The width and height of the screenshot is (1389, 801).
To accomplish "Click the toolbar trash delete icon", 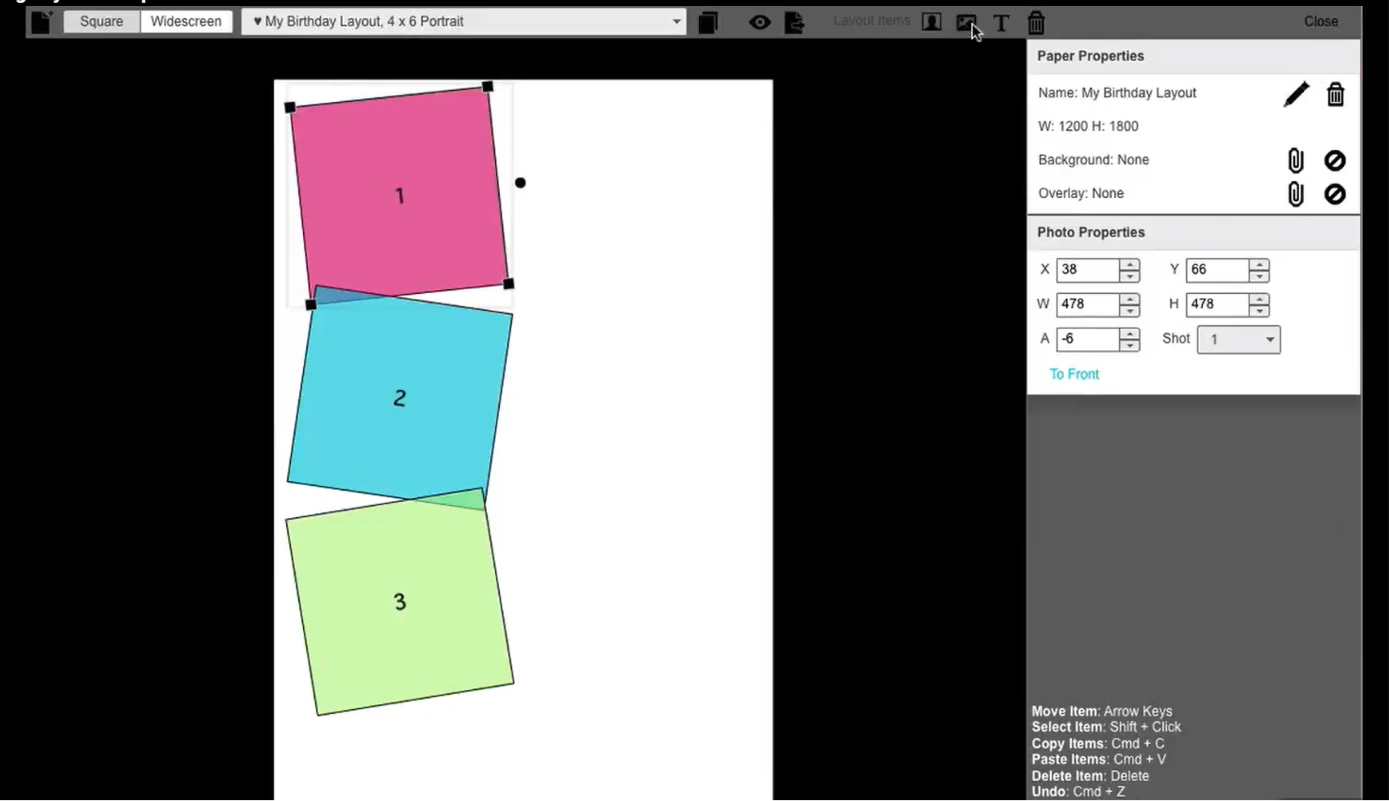I will pyautogui.click(x=1036, y=22).
